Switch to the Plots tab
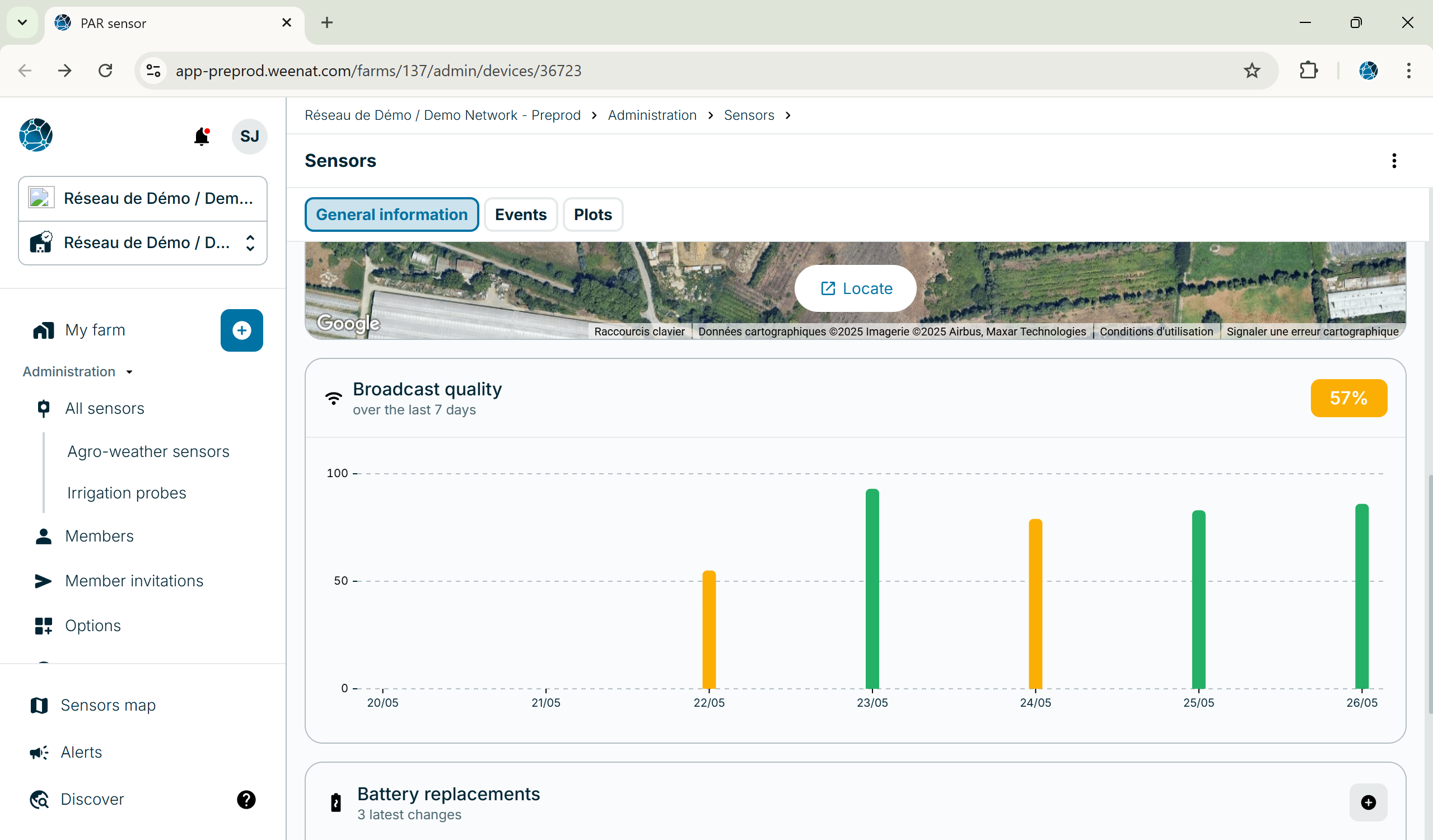This screenshot has height=840, width=1433. [592, 214]
